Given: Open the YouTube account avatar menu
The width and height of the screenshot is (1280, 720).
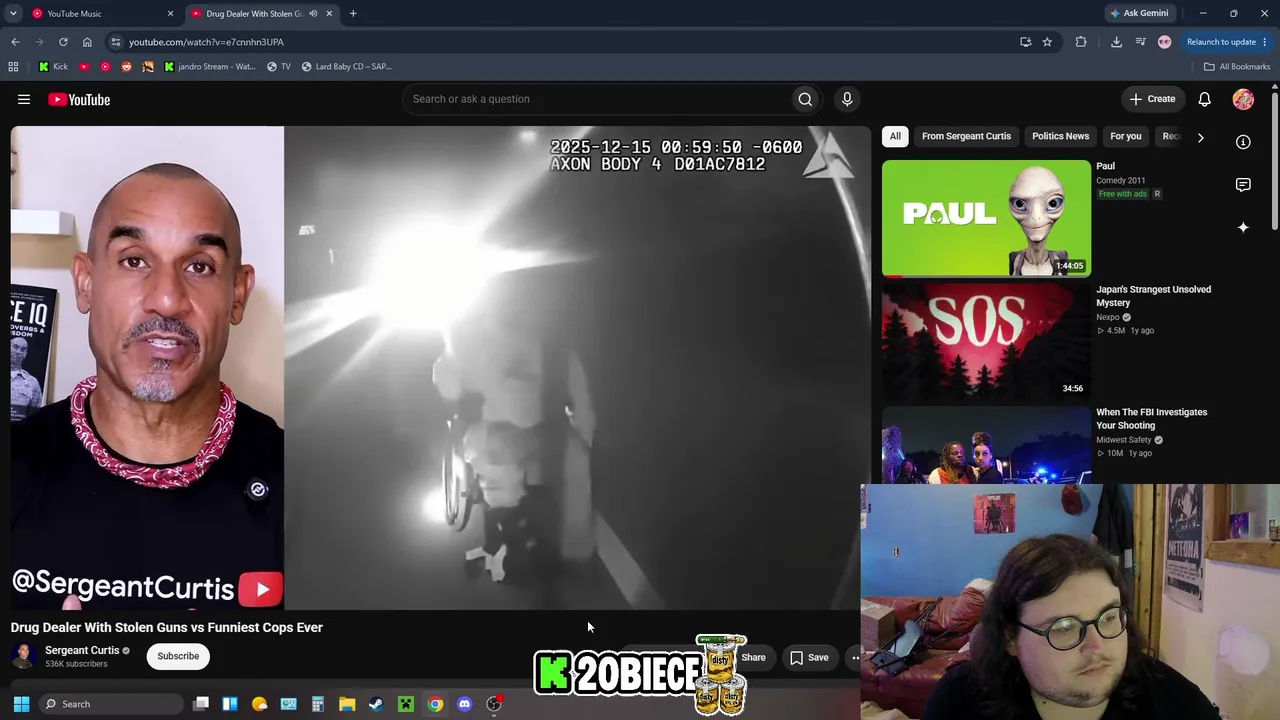Looking at the screenshot, I should (x=1243, y=99).
